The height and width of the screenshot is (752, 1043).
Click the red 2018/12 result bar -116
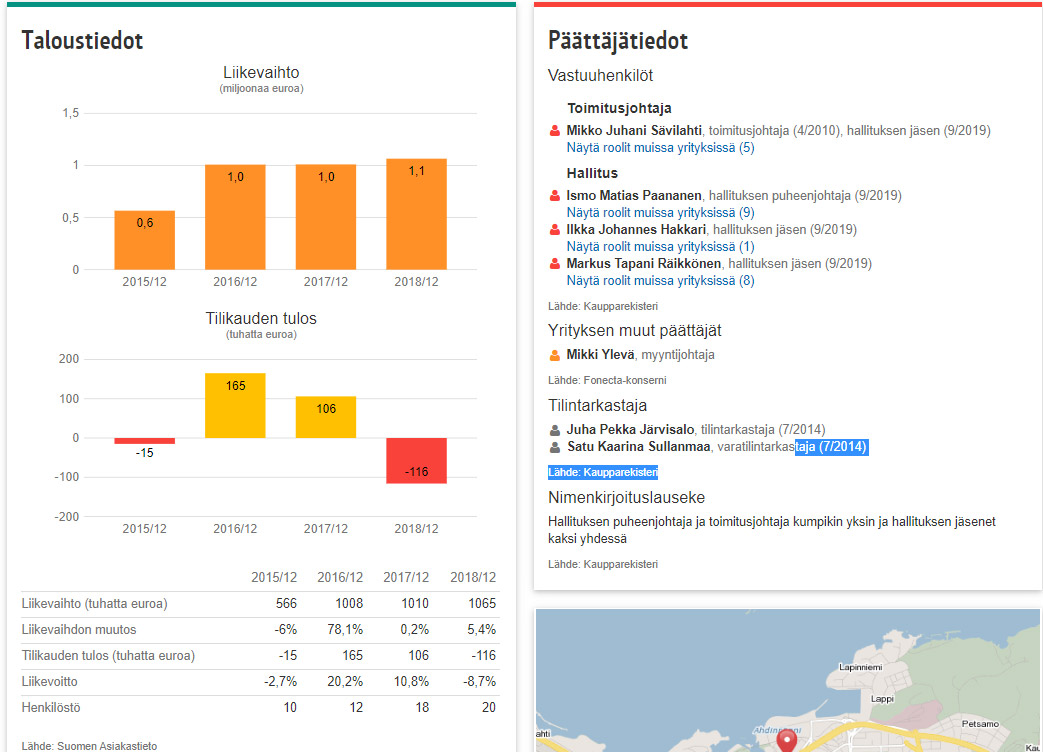pos(416,461)
